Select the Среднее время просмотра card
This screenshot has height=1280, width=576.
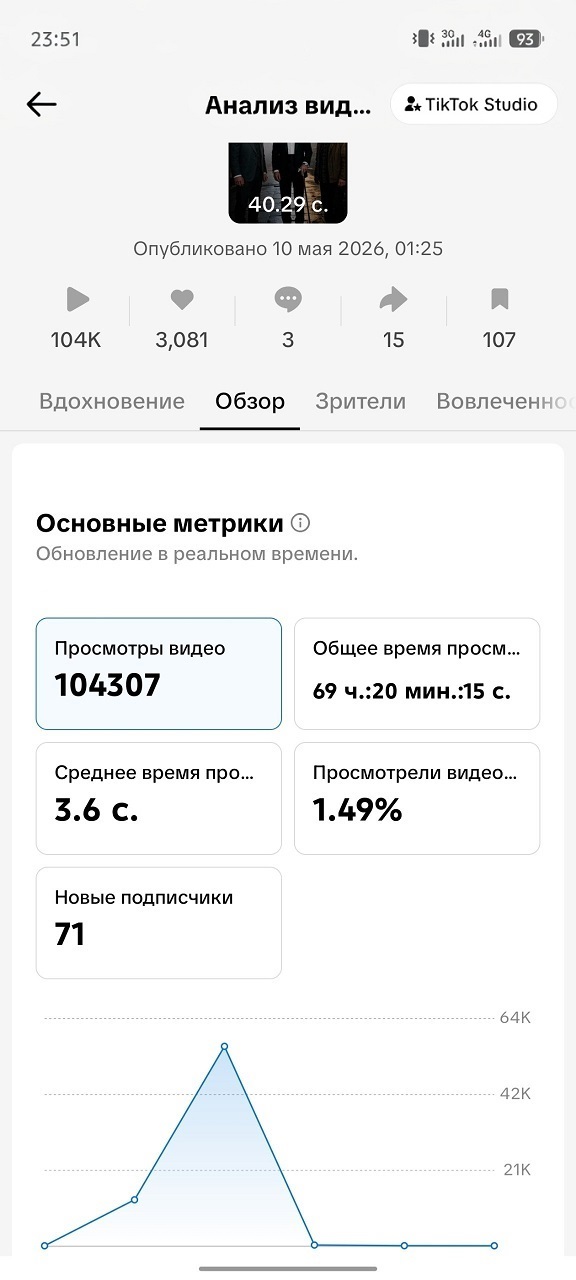pyautogui.click(x=159, y=798)
